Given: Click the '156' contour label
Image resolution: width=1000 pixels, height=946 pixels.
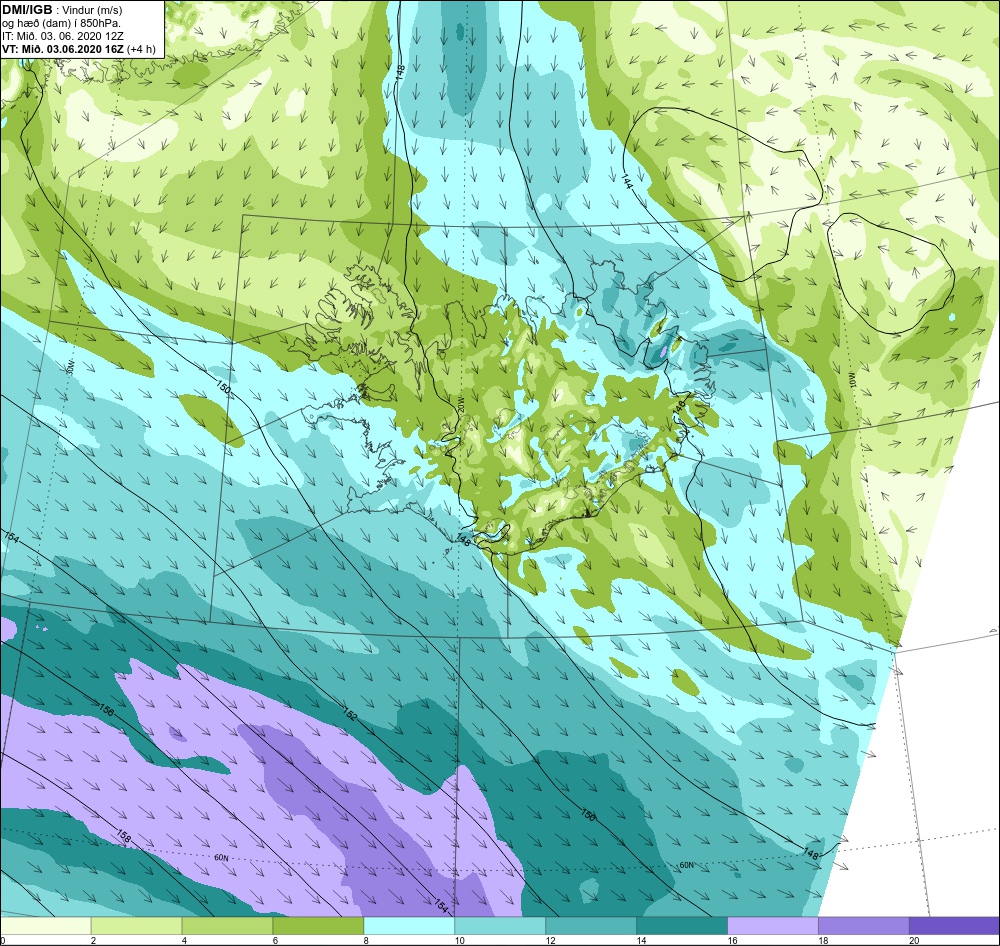Looking at the screenshot, I should tap(106, 709).
